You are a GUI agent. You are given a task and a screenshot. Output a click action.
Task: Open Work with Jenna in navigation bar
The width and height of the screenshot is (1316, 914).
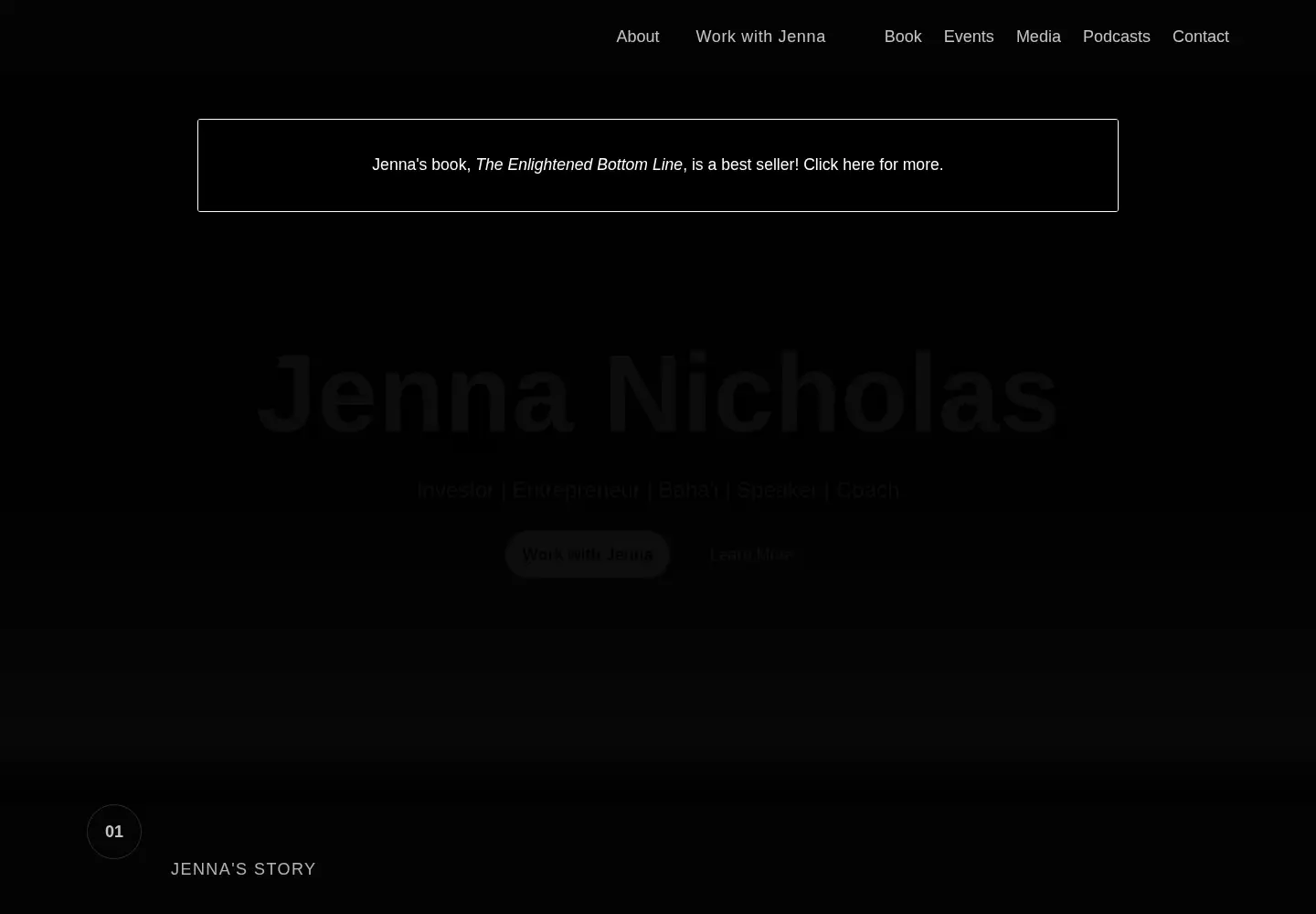coord(760,37)
